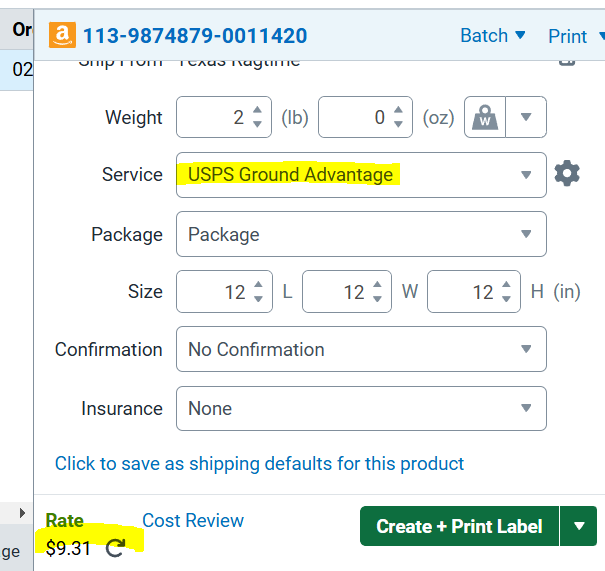Click save as shipping defaults link

click(259, 464)
